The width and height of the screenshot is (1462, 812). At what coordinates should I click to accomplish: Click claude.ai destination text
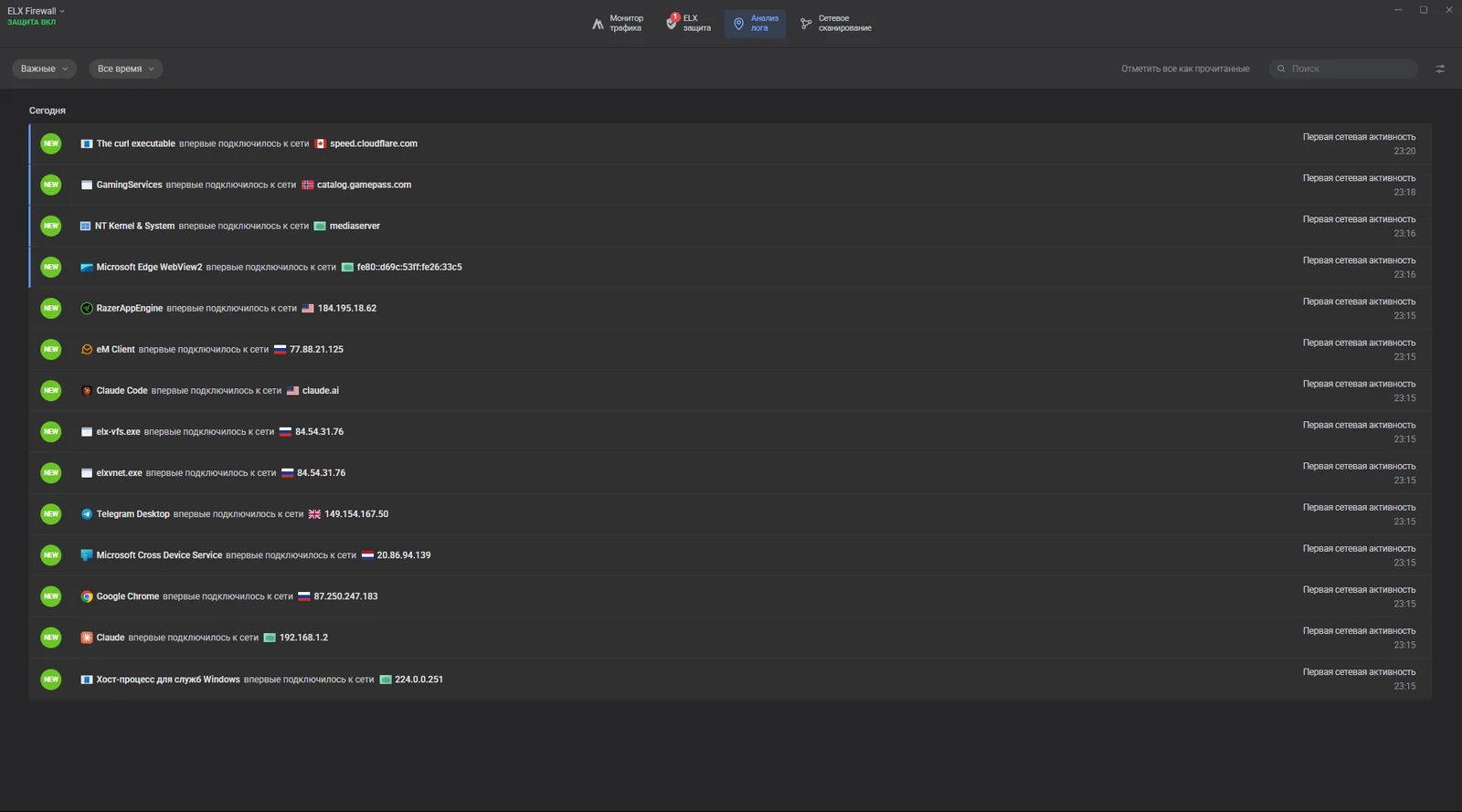tap(321, 390)
